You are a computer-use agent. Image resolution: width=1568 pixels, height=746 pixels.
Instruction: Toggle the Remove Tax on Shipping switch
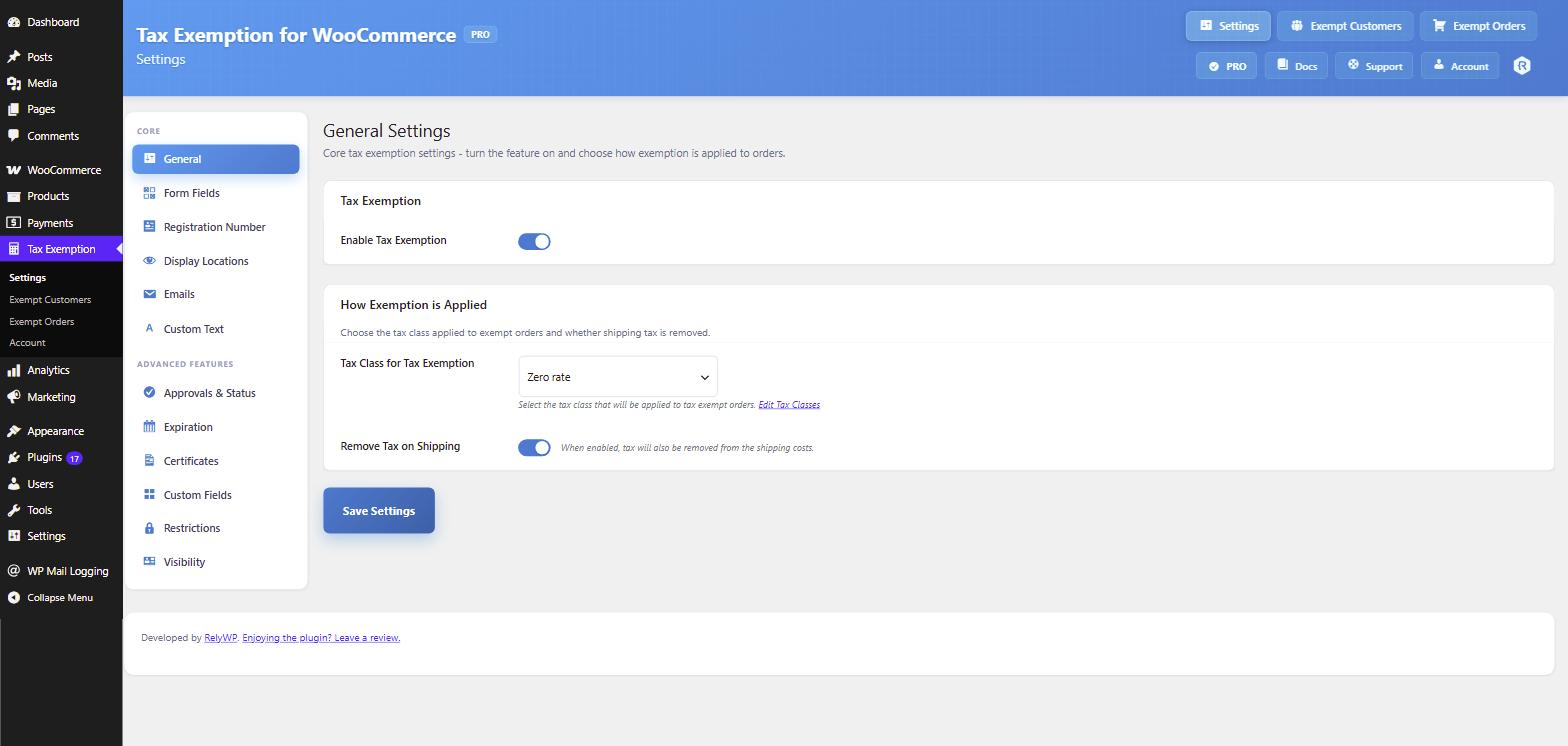[534, 447]
